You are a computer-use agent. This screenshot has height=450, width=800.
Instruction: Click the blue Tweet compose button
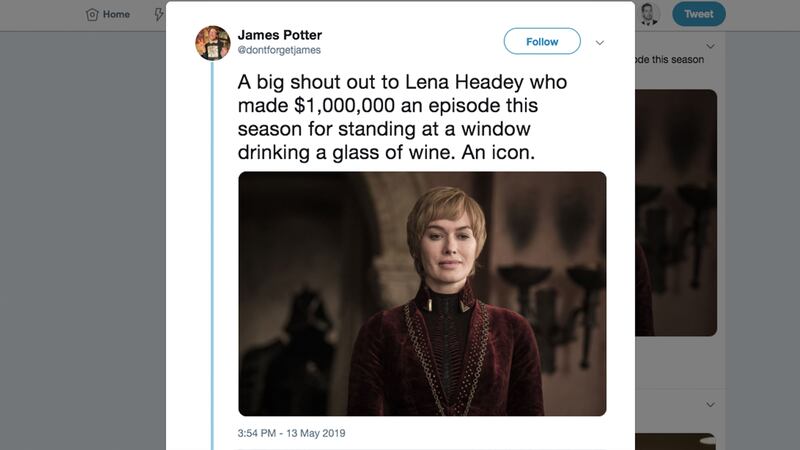[x=698, y=14]
